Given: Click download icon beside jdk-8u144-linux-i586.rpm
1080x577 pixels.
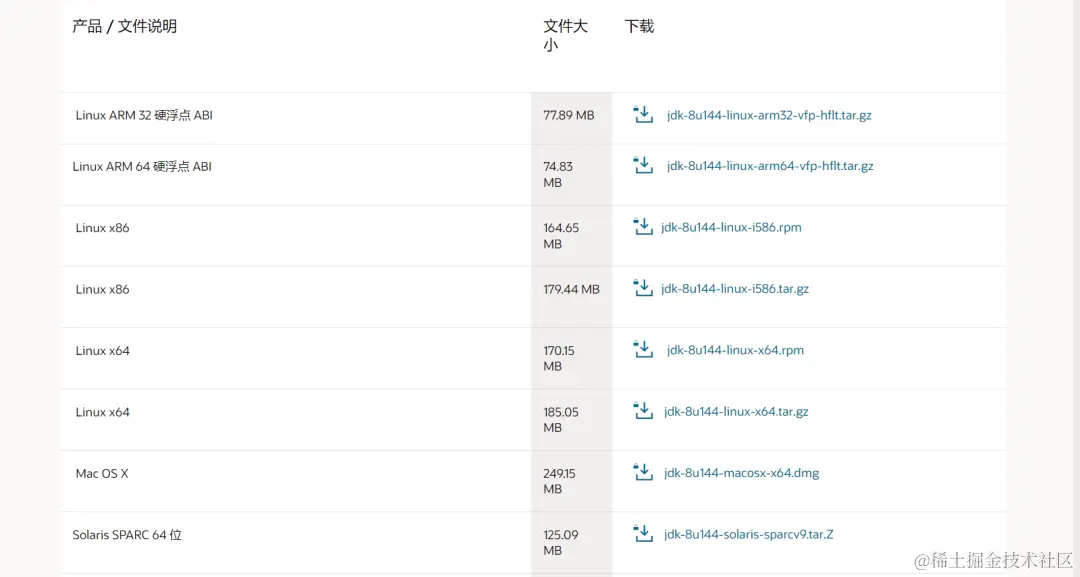Looking at the screenshot, I should click(x=643, y=227).
